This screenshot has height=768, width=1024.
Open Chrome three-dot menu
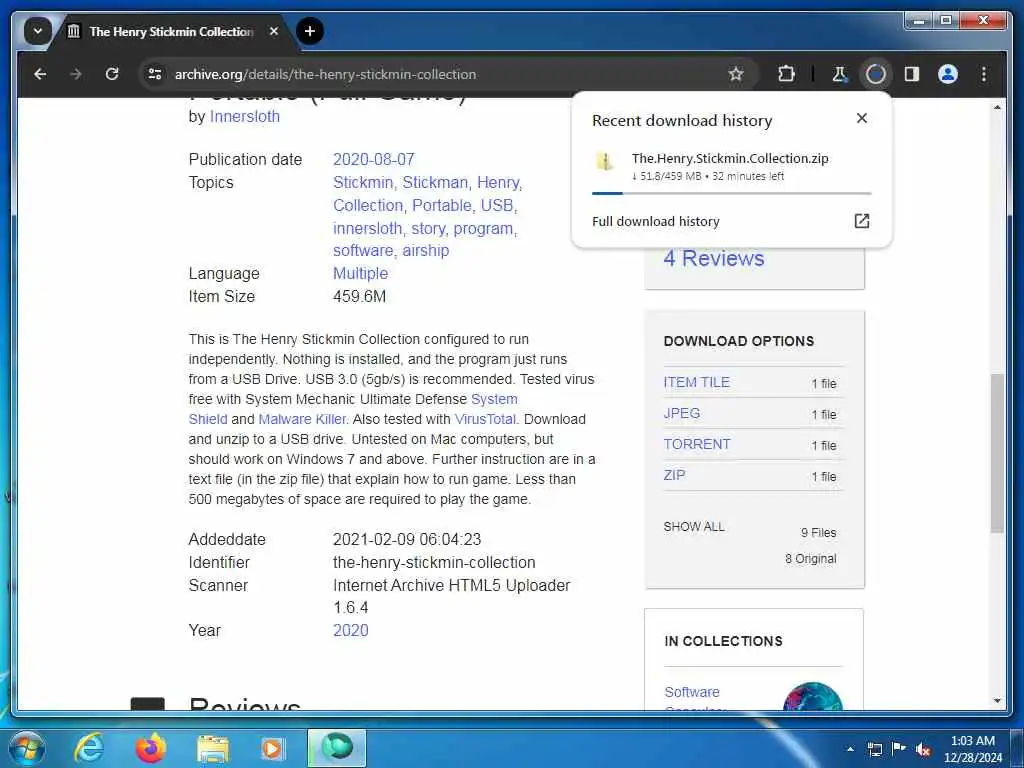(984, 74)
